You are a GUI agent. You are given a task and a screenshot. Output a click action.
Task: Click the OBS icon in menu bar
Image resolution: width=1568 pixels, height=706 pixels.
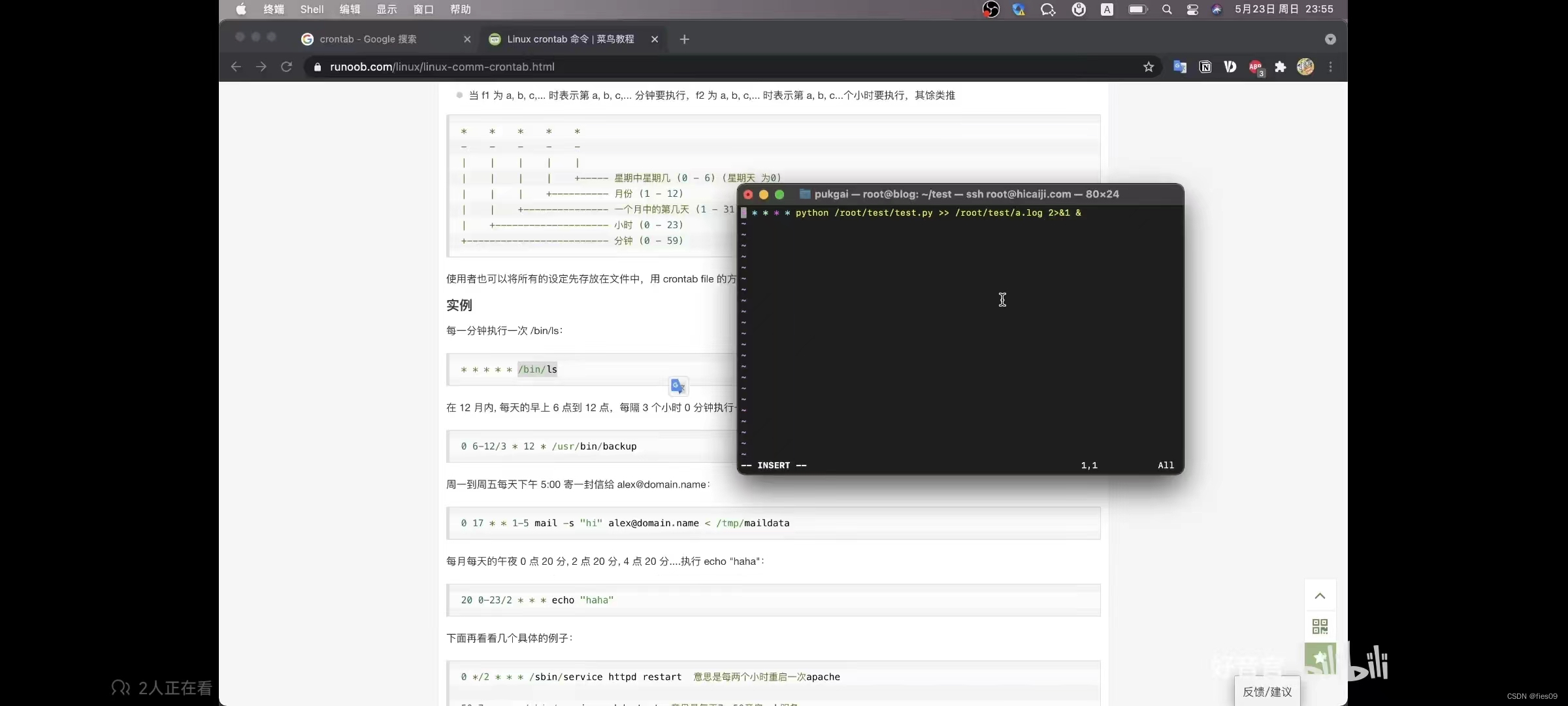(x=991, y=9)
